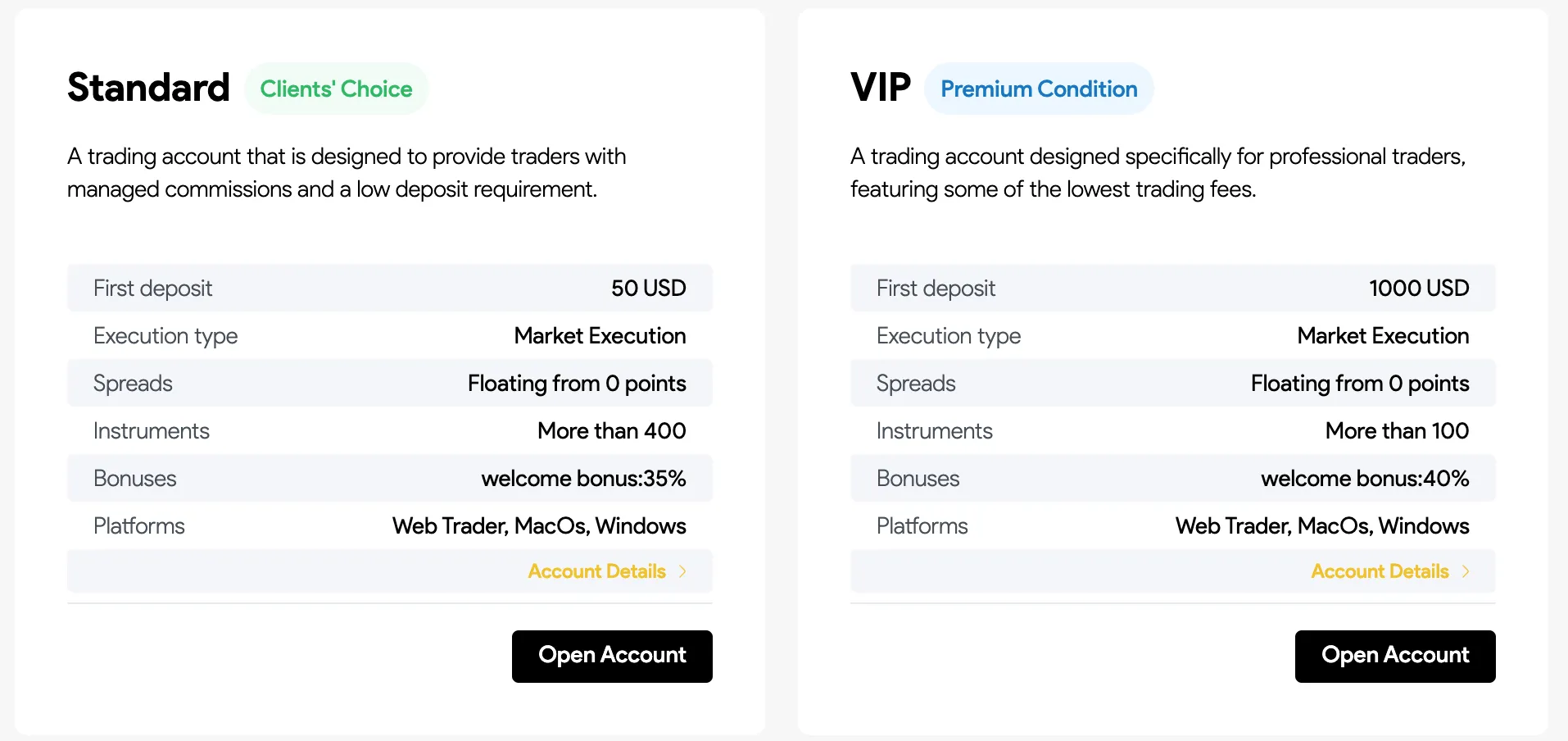
Task: Click Standard welcome bonus:35% value
Action: 583,478
